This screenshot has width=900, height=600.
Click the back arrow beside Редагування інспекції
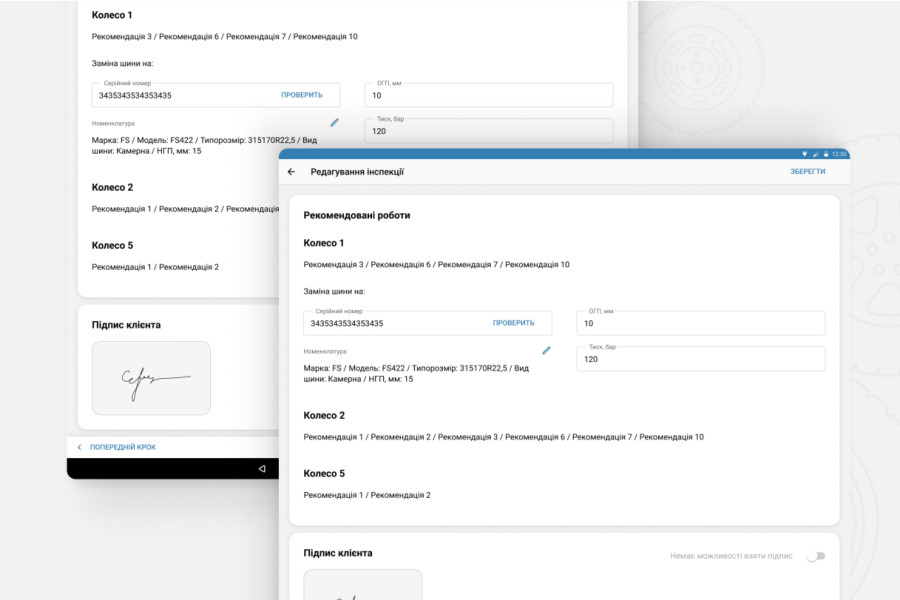coord(291,172)
